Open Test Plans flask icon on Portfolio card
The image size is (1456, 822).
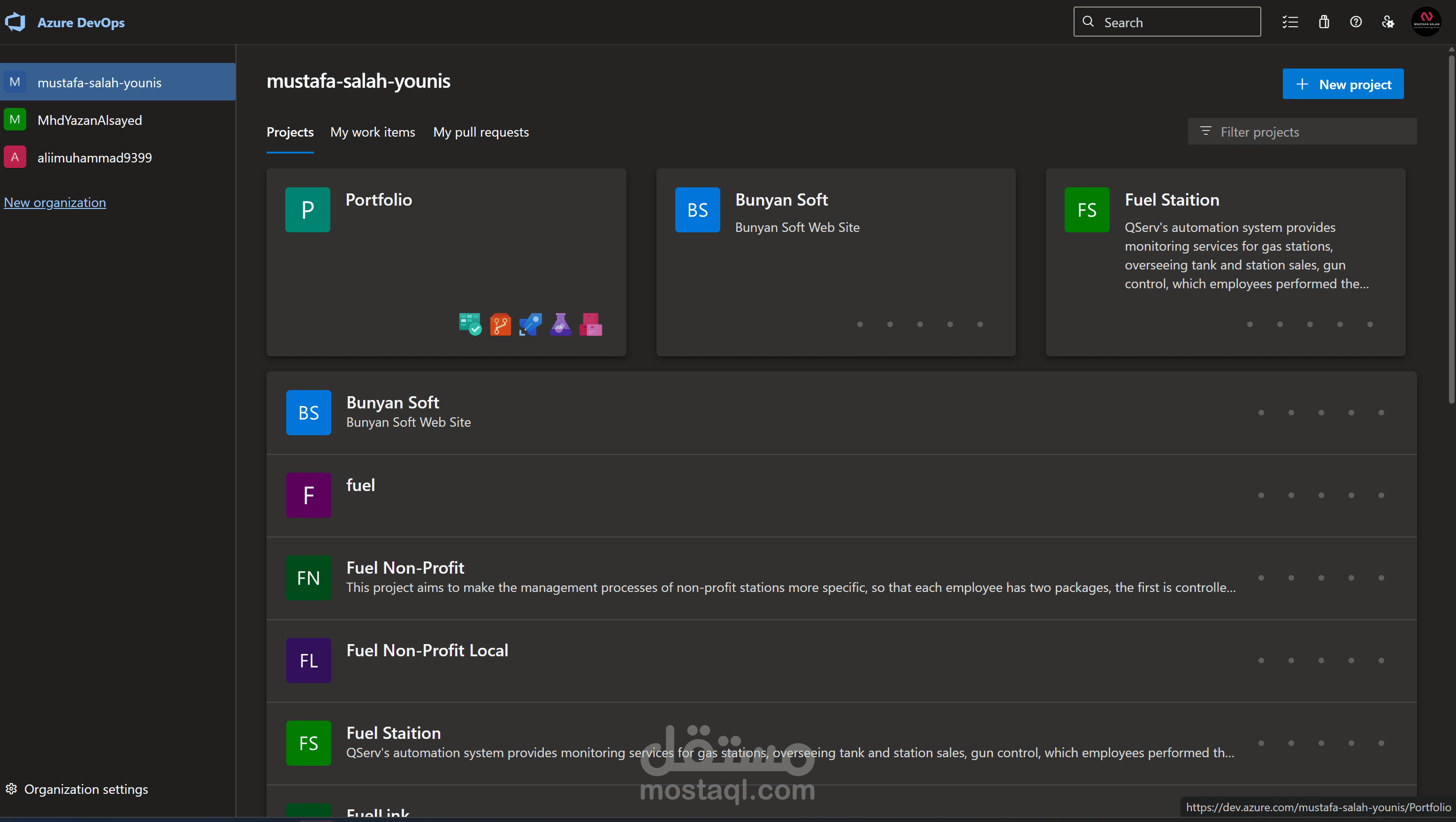tap(560, 324)
